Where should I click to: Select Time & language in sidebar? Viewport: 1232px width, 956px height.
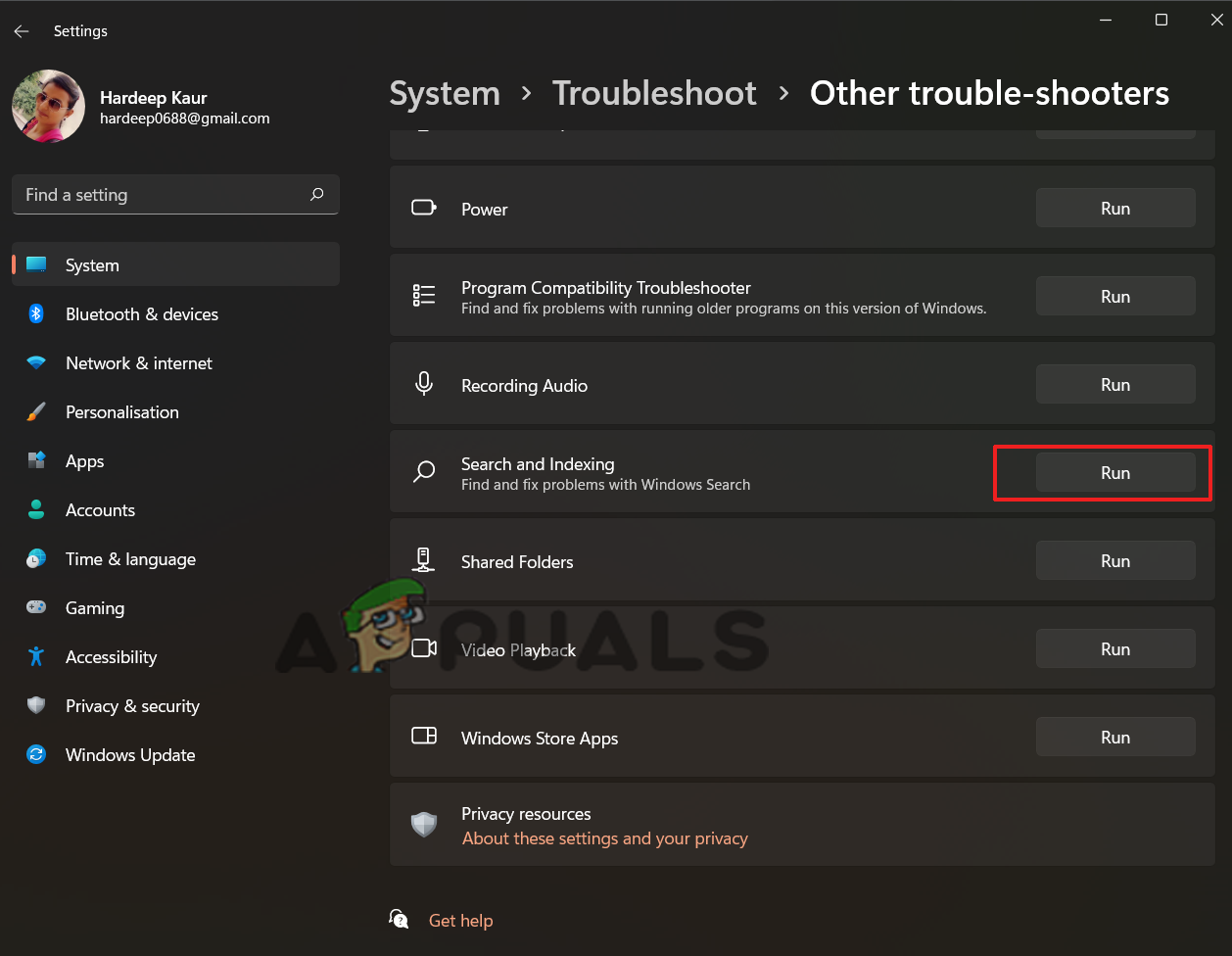coord(130,559)
